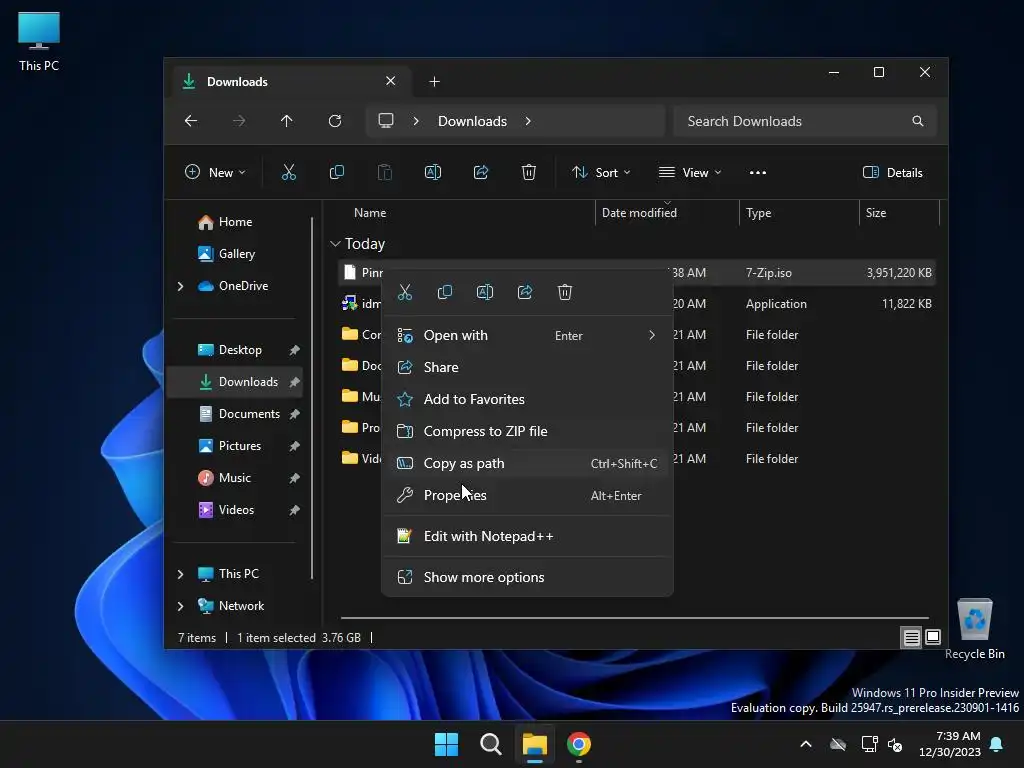Expand the This PC tree node
This screenshot has width=1024, height=768.
[181, 574]
